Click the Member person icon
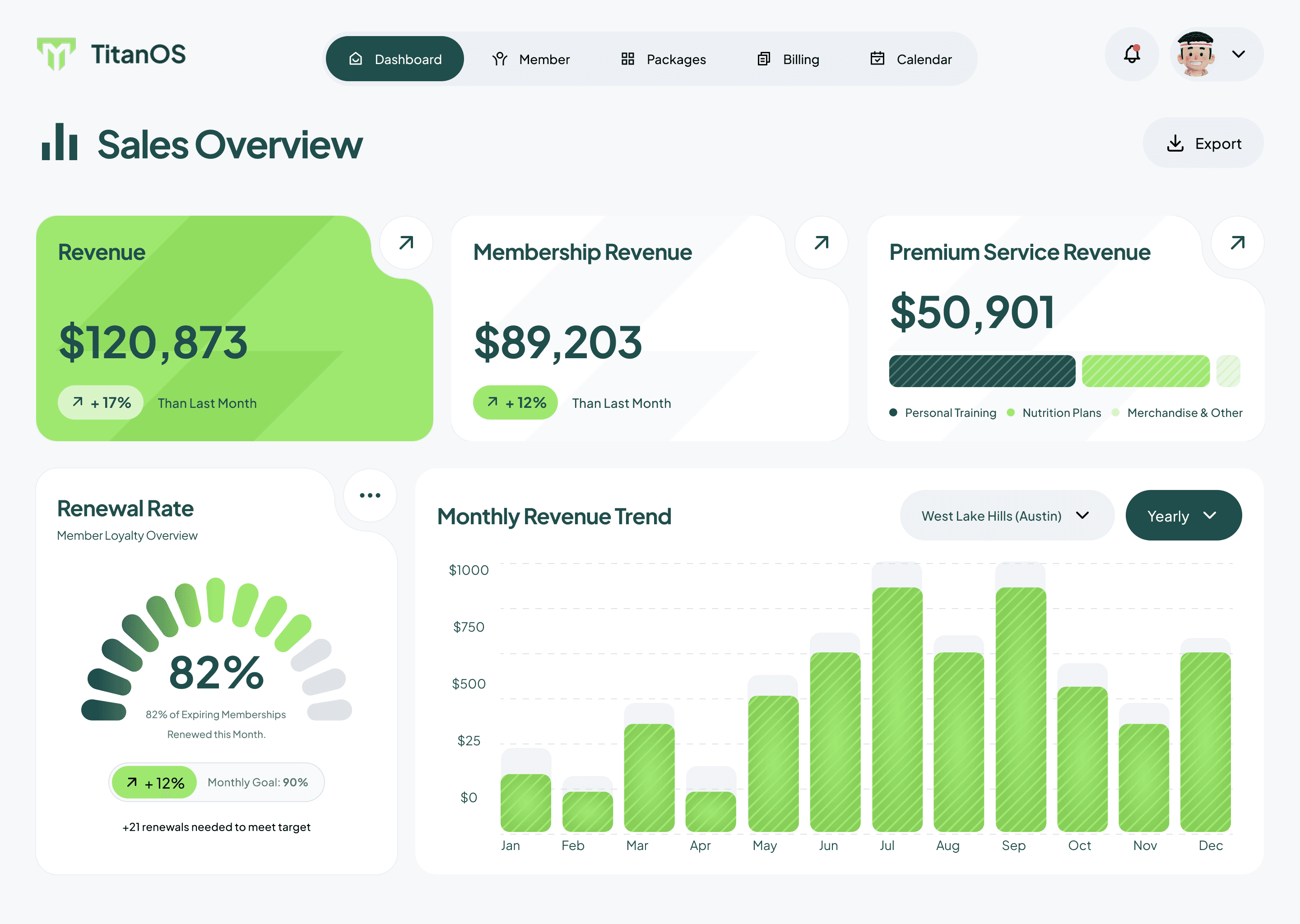Viewport: 1300px width, 924px height. tap(499, 59)
